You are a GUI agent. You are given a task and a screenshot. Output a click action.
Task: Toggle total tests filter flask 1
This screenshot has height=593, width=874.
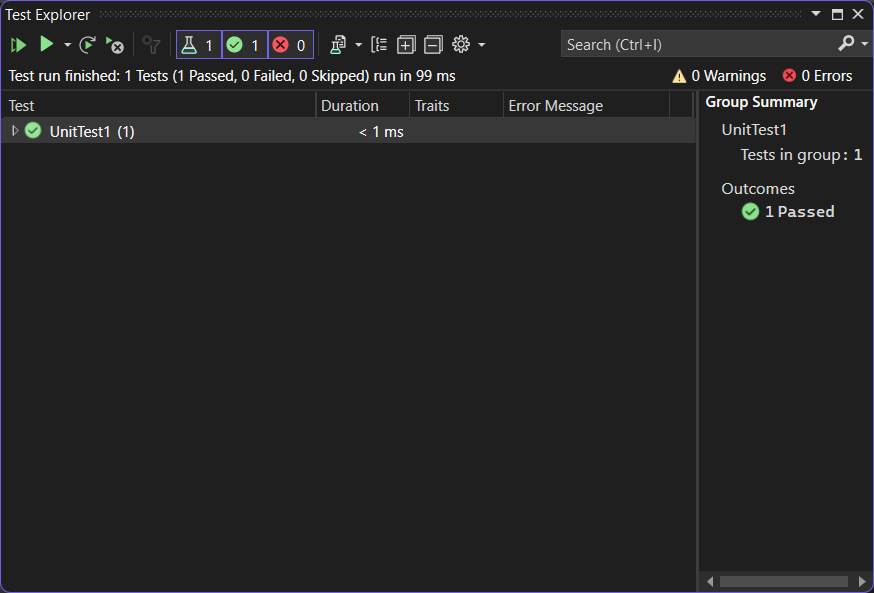[199, 45]
